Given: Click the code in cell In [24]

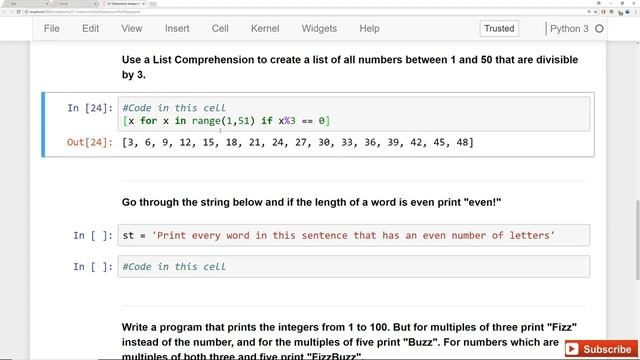Looking at the screenshot, I should tap(353, 114).
